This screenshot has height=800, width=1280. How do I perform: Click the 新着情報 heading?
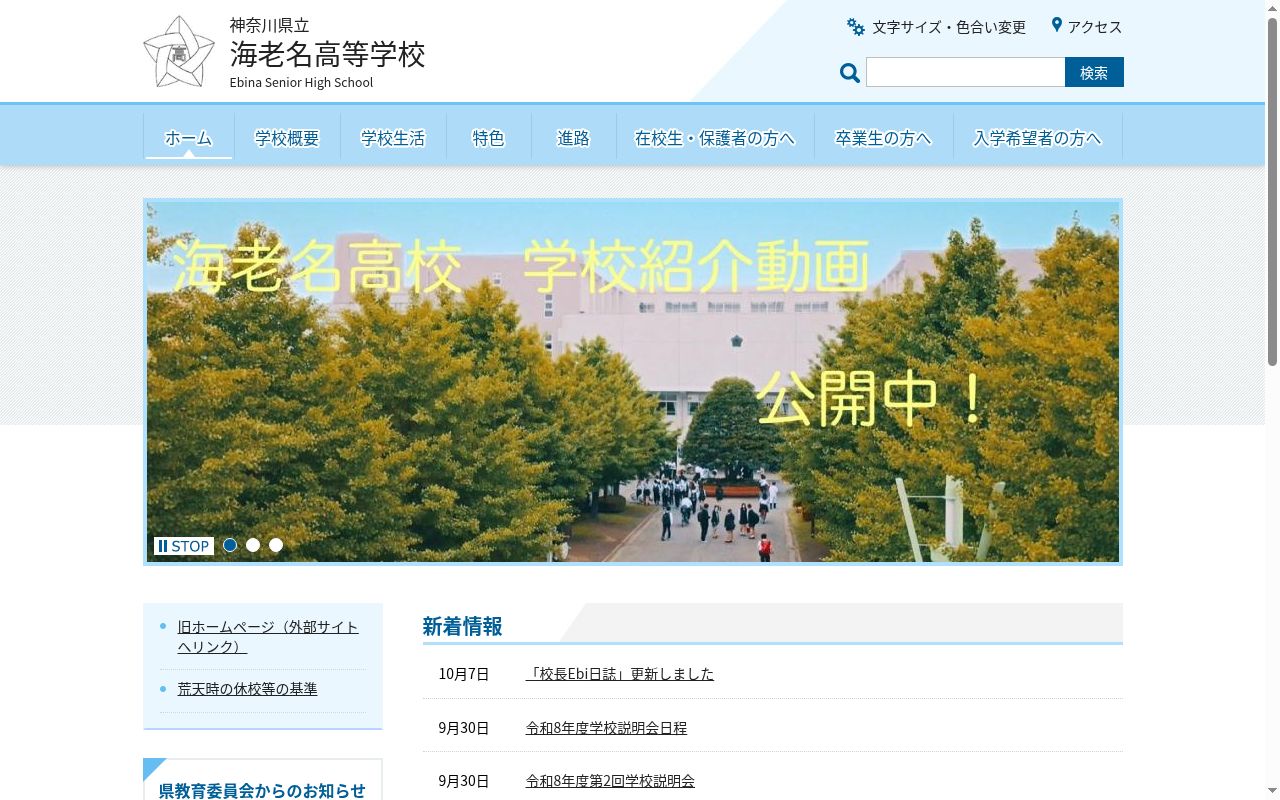coord(462,626)
